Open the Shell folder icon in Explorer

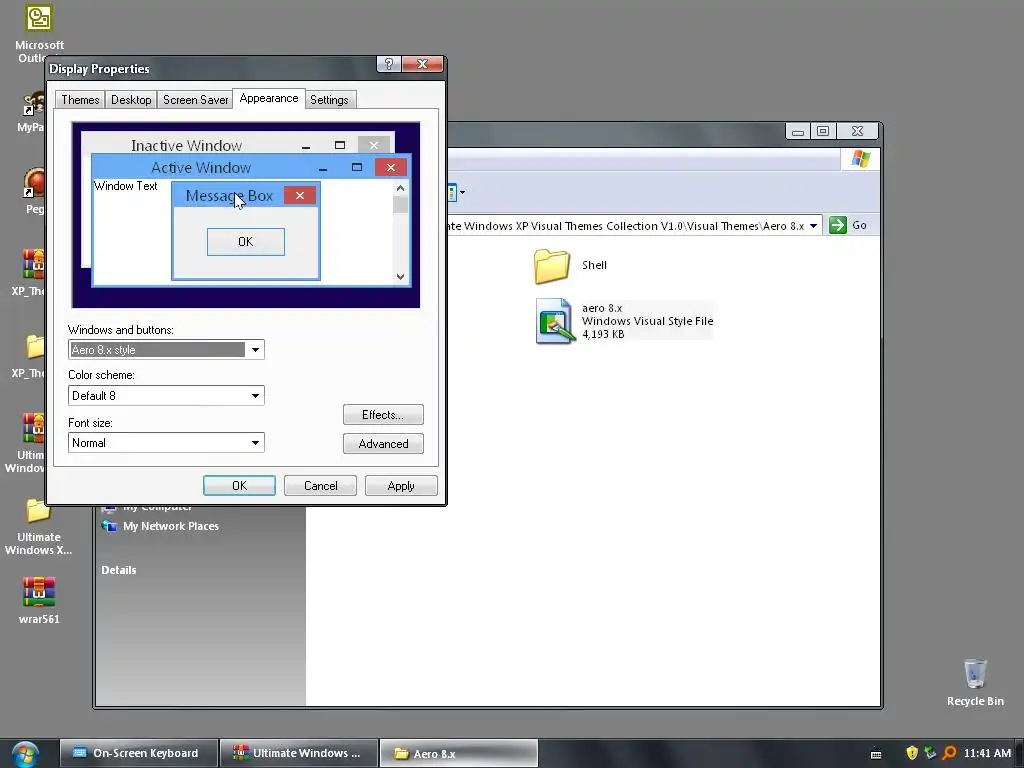(x=552, y=266)
